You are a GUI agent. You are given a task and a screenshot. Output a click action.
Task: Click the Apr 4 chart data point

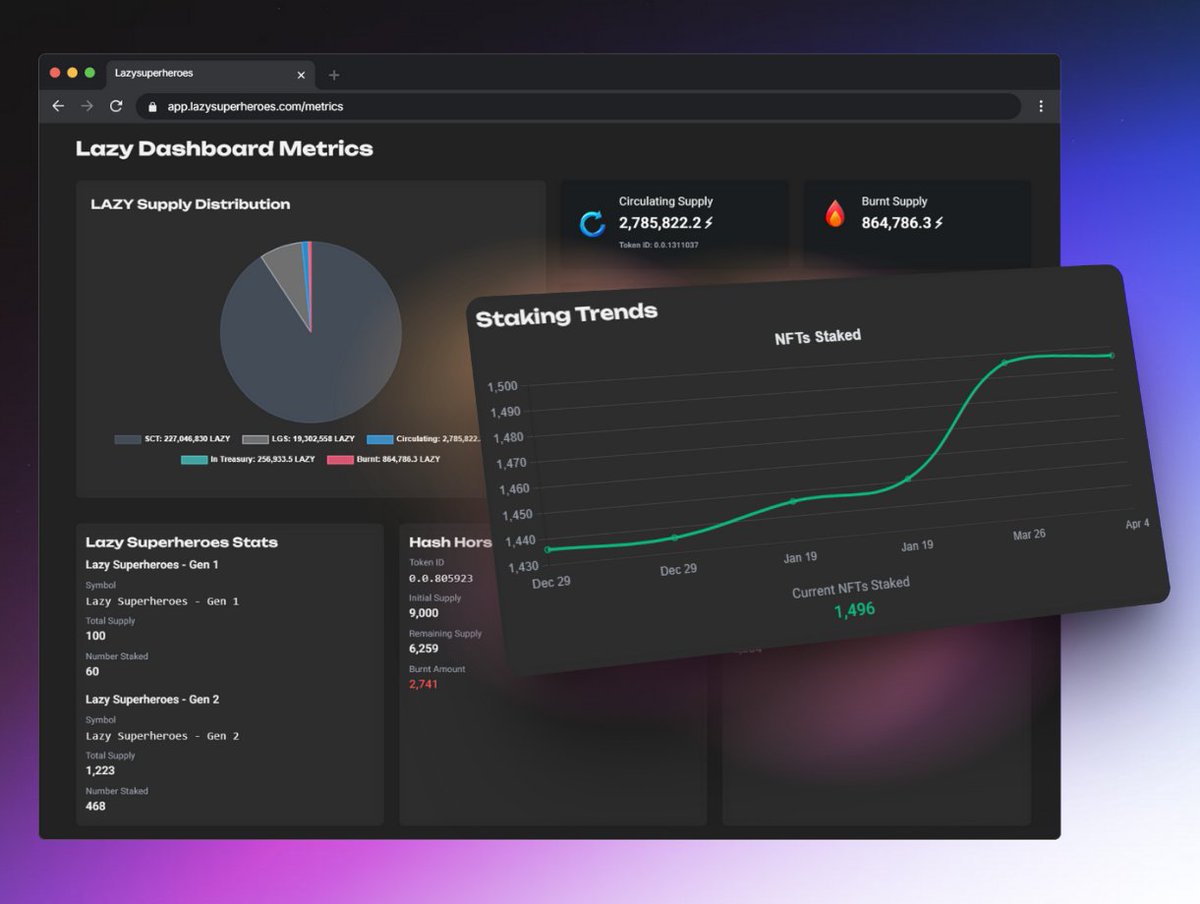tap(1111, 355)
